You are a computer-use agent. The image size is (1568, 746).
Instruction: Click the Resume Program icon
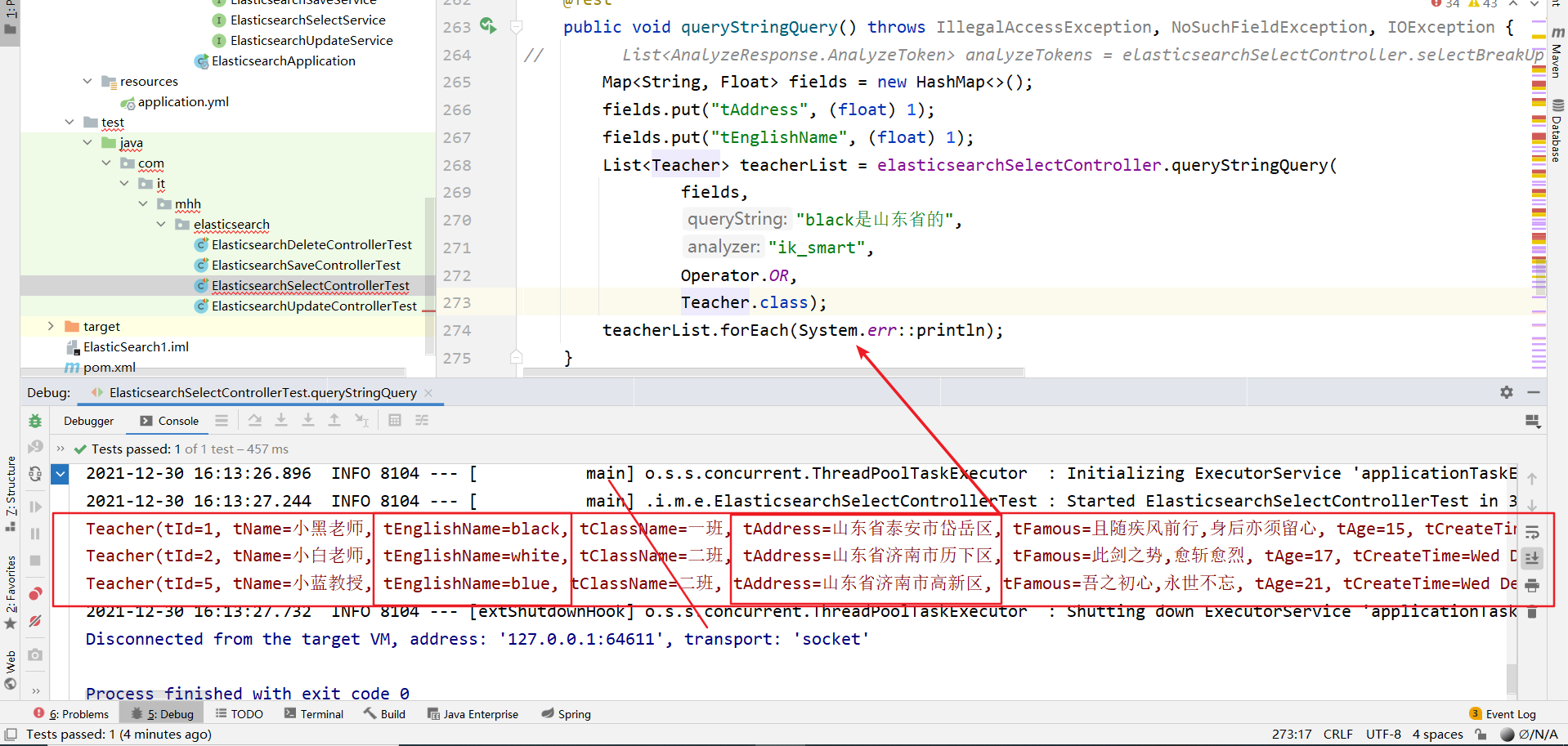[35, 507]
